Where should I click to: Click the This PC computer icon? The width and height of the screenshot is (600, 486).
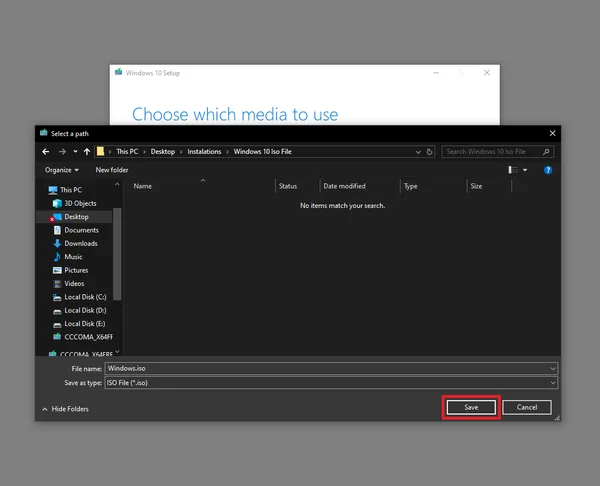52,190
